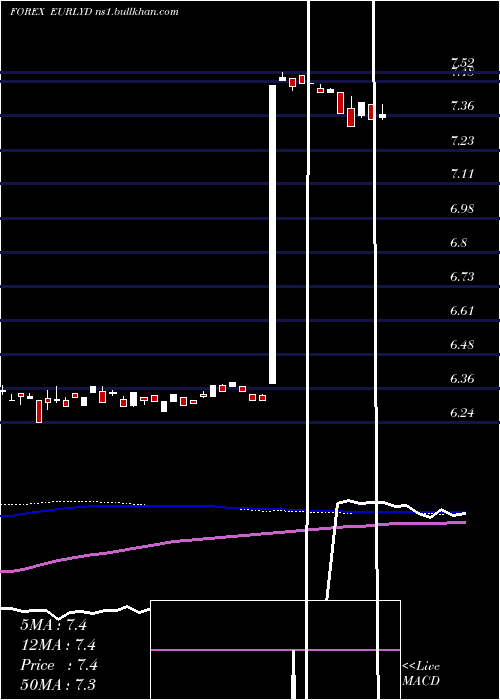Click the 6.73 price axis label
Screen dimensions: 500x700
(462, 276)
